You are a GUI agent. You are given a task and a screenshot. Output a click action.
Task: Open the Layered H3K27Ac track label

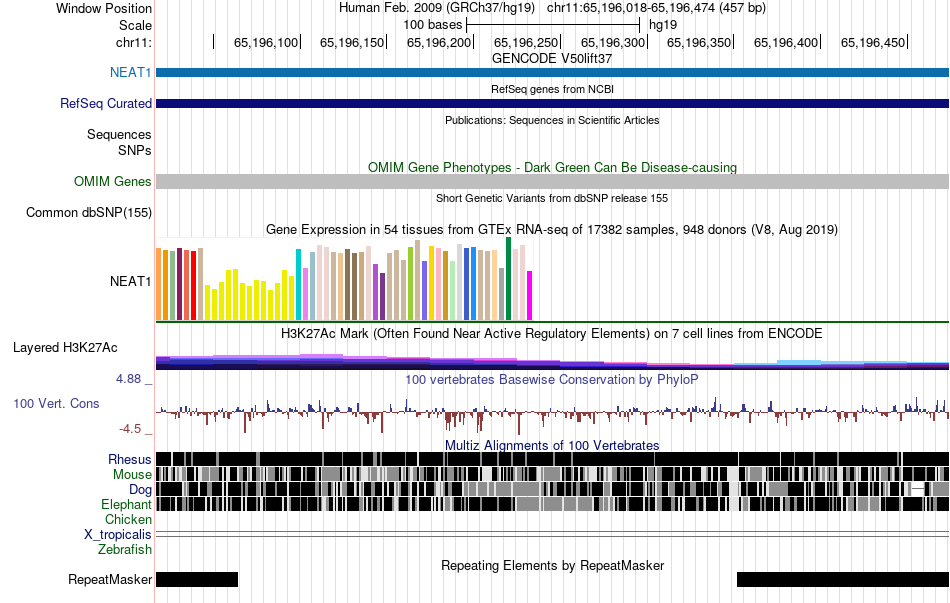click(x=65, y=348)
